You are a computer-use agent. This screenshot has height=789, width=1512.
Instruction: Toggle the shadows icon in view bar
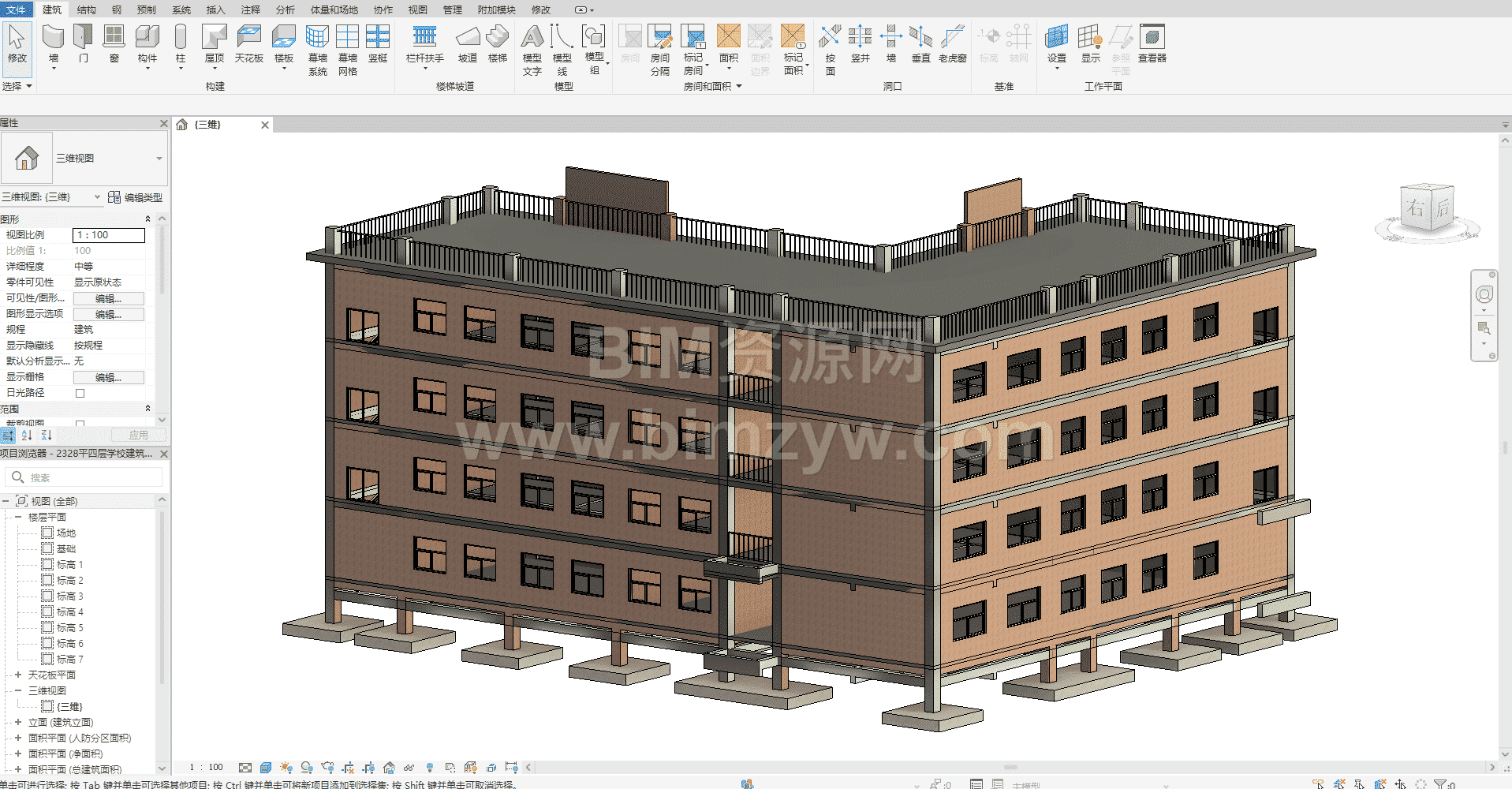coord(307,768)
